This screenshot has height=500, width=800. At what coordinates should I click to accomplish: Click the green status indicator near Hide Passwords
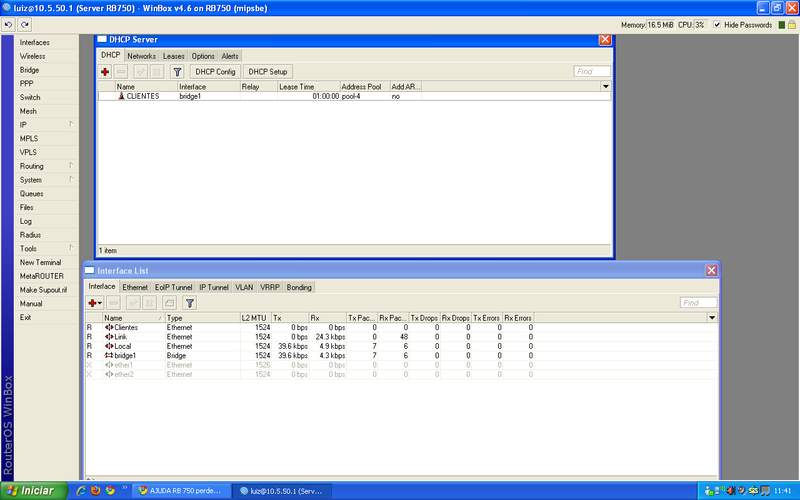[x=782, y=25]
